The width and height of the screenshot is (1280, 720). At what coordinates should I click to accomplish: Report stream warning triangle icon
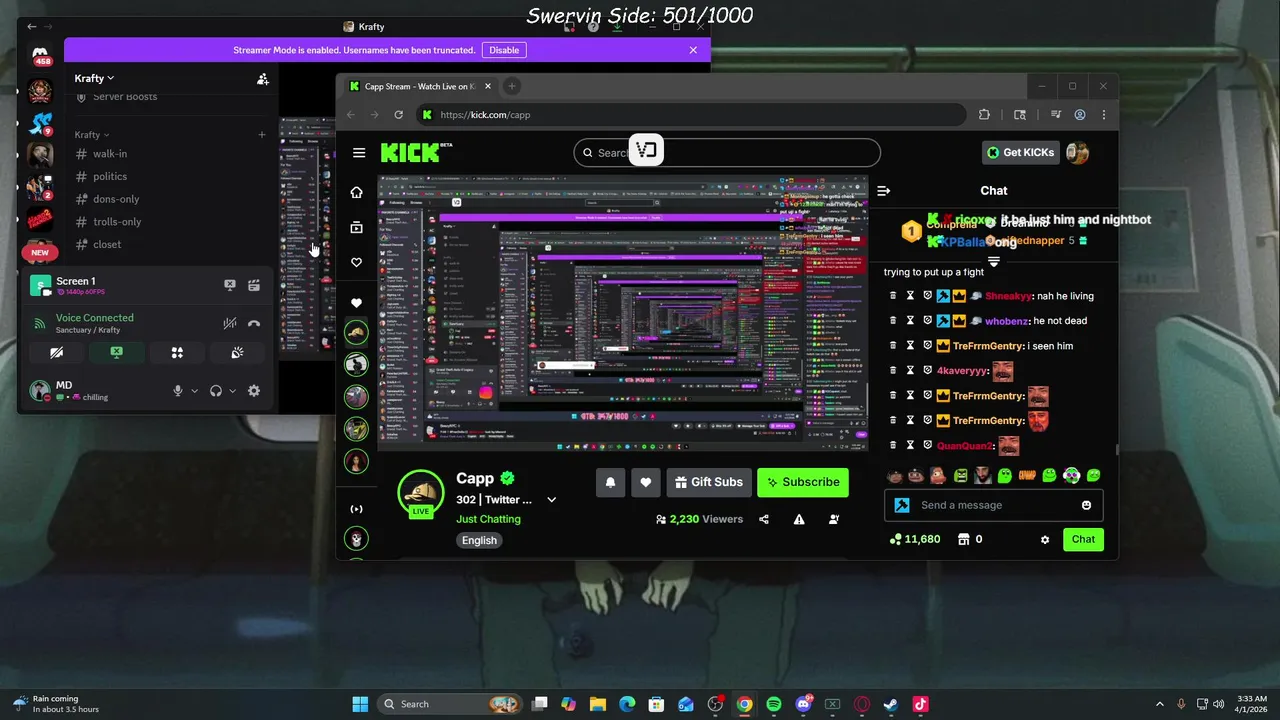click(x=799, y=519)
